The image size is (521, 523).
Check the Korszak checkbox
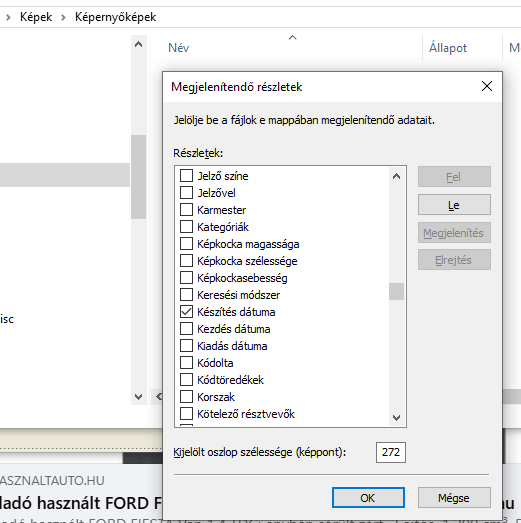coord(186,397)
